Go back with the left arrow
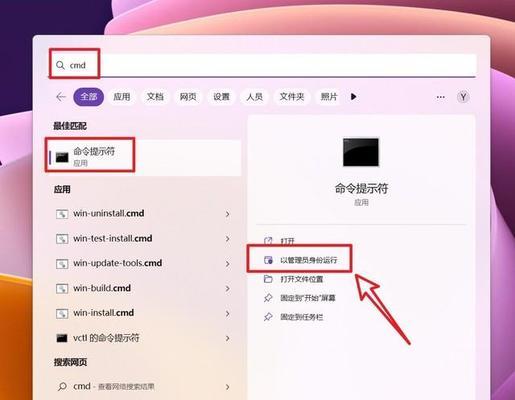The height and width of the screenshot is (400, 515). tap(61, 97)
